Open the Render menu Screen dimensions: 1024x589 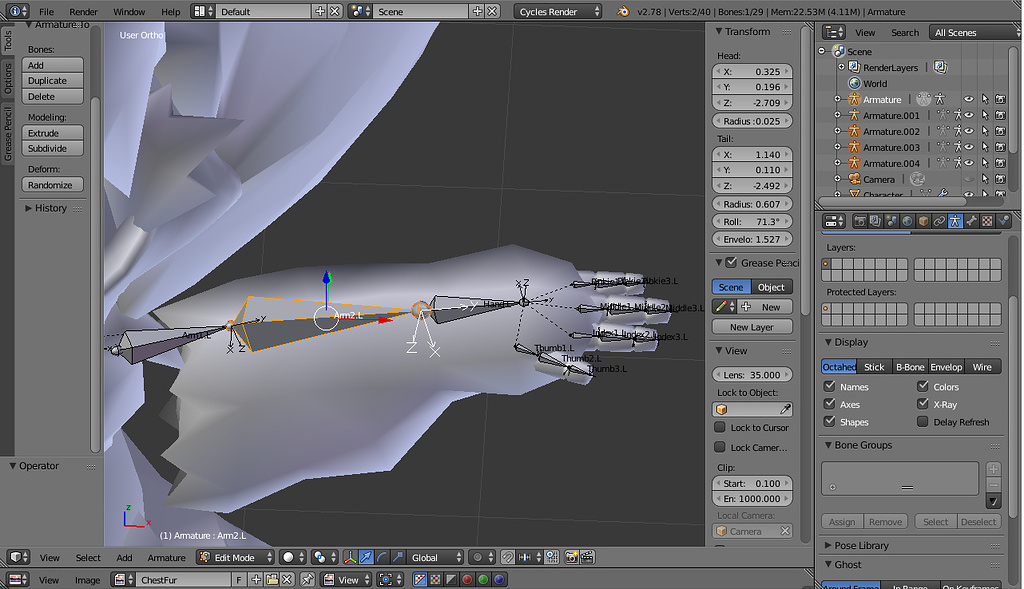[x=83, y=12]
